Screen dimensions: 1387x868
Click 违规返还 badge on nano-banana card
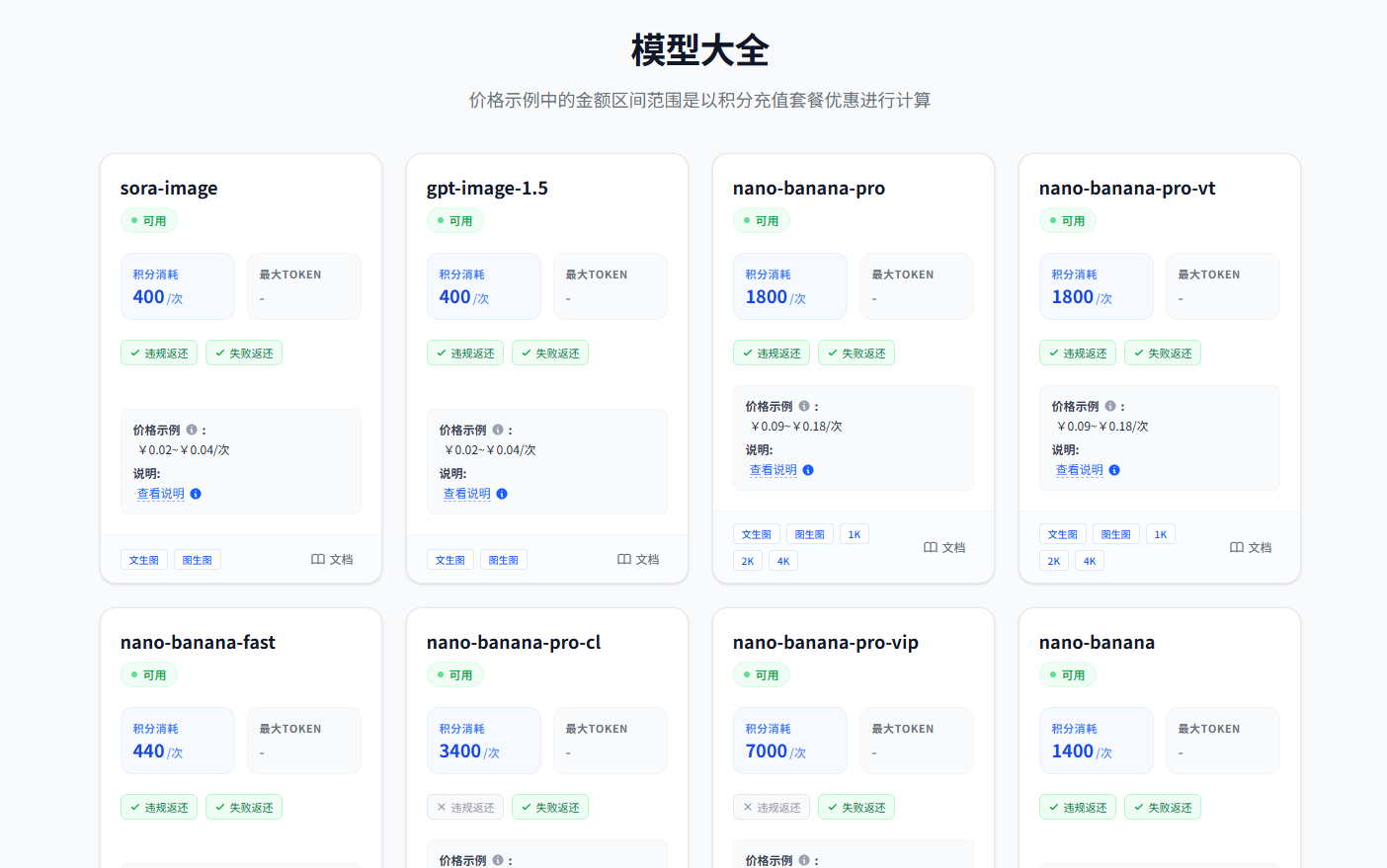point(1078,807)
